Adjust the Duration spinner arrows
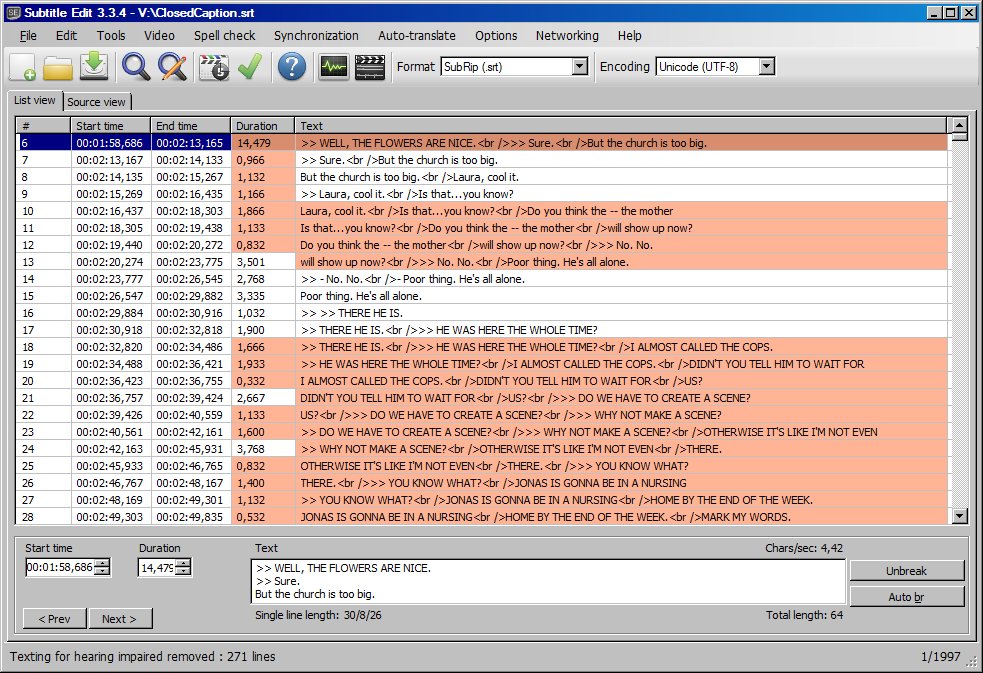 [182, 568]
